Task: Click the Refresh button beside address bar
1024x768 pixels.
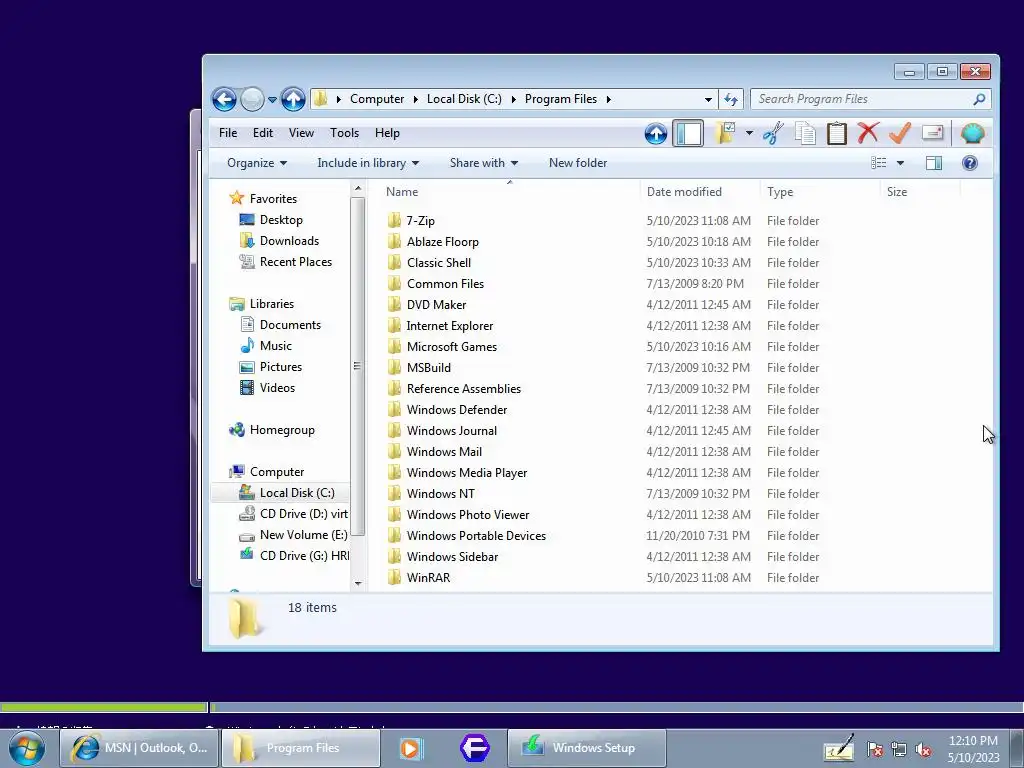Action: coord(731,99)
